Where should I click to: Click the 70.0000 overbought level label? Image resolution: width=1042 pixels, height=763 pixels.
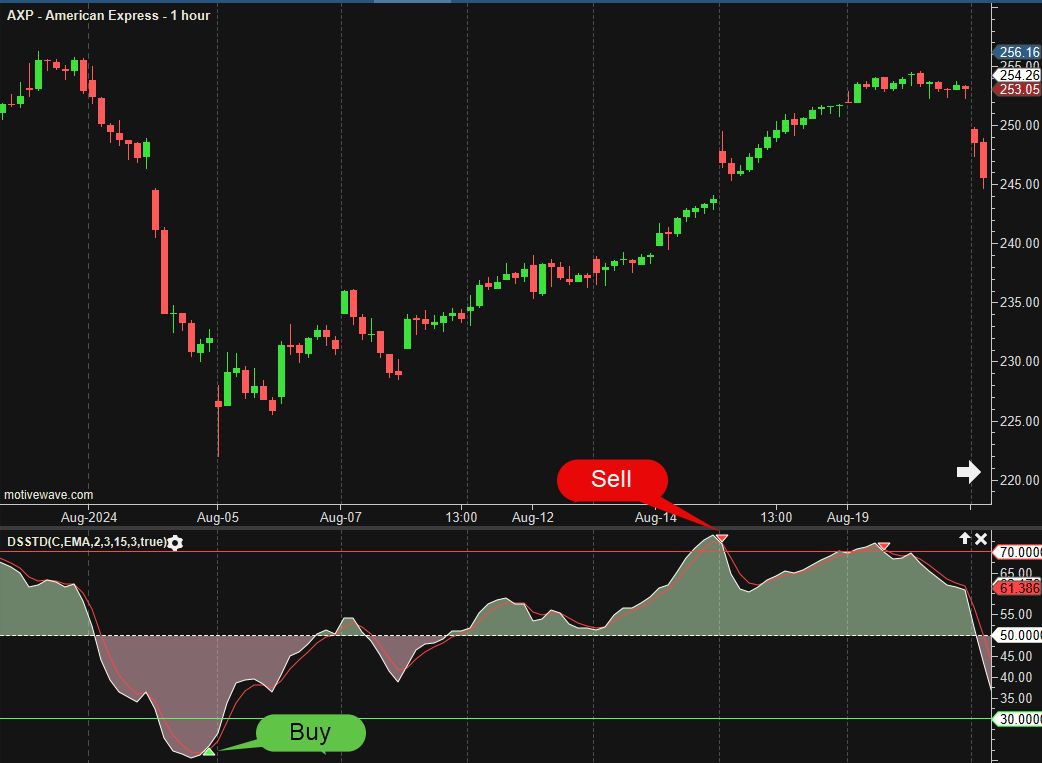click(x=1018, y=552)
